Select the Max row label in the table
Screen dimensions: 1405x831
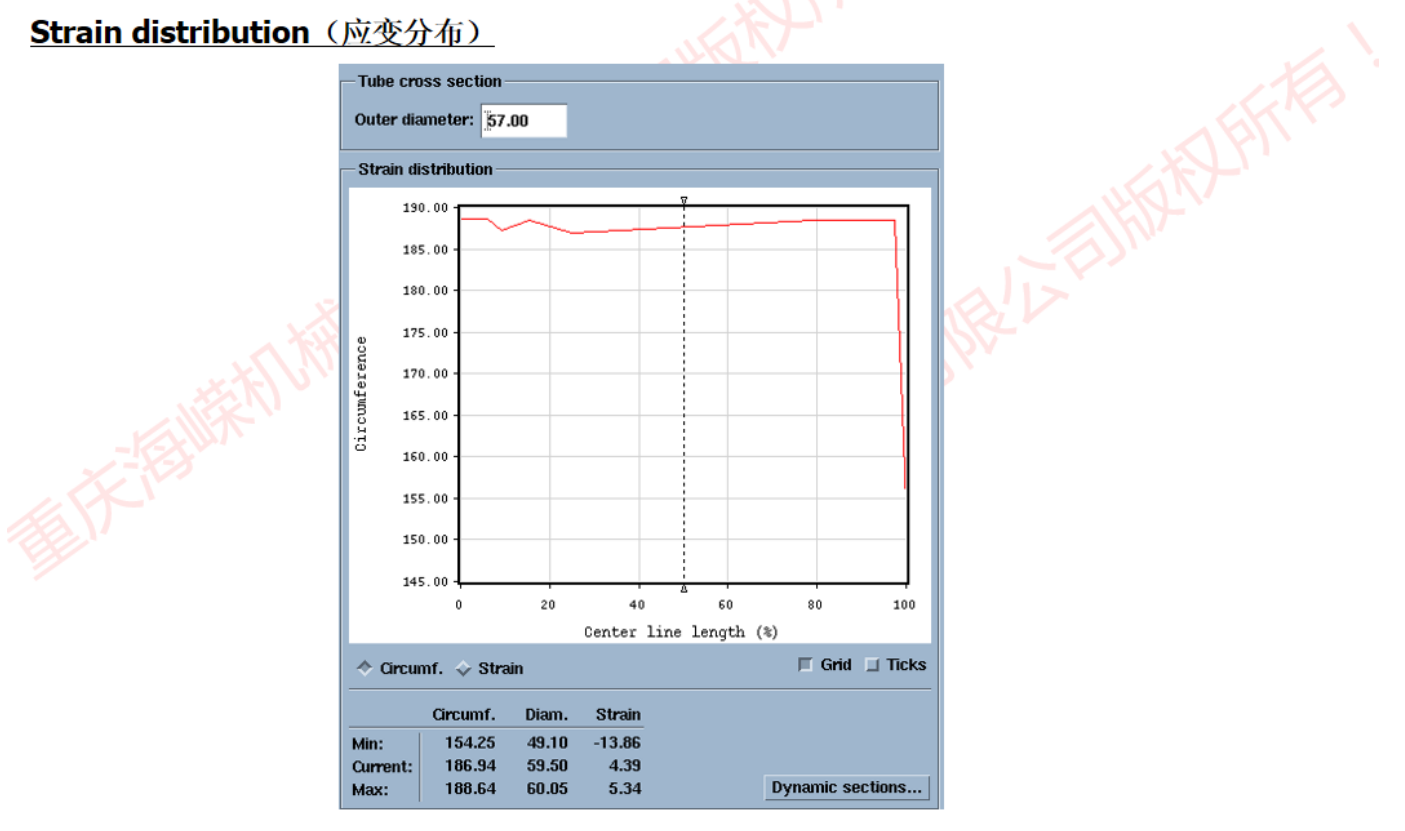[x=368, y=790]
